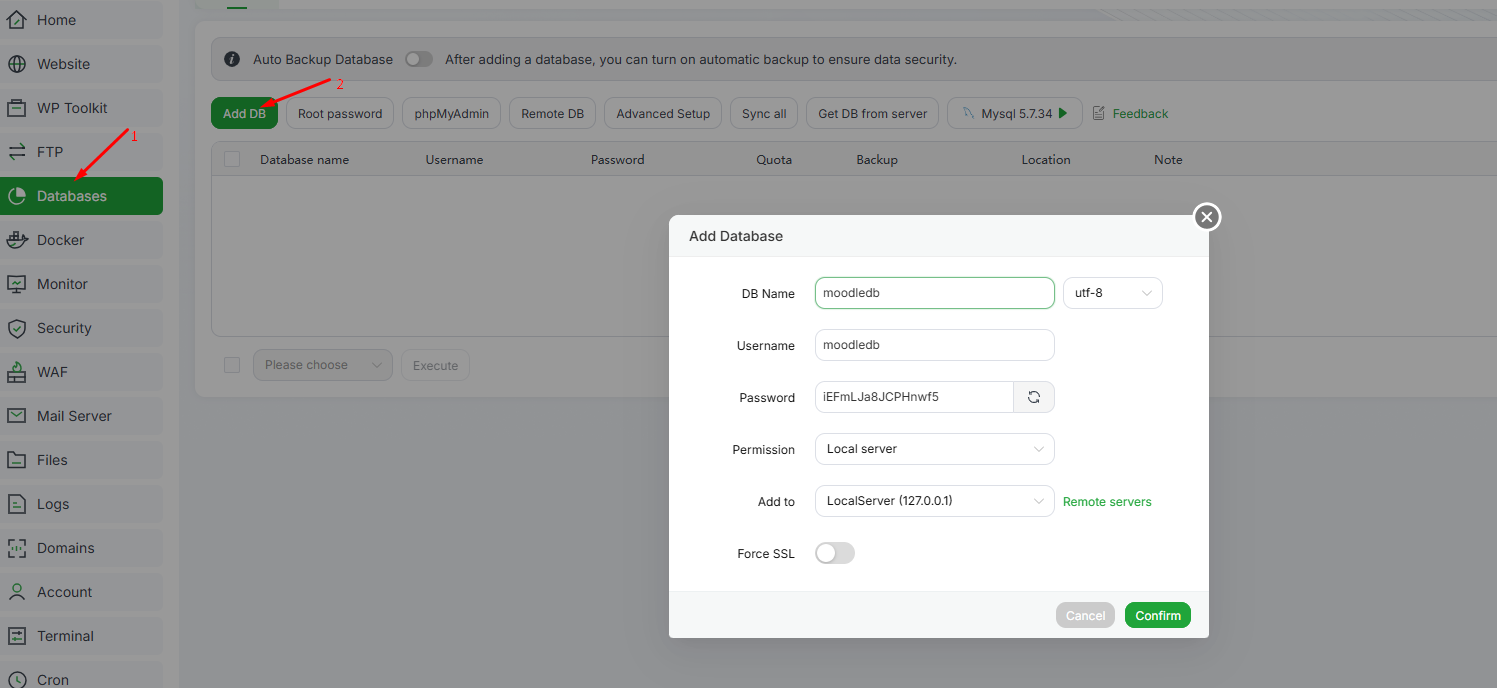Click the Security shield icon
Screen dimensions: 1497x688
[17, 328]
